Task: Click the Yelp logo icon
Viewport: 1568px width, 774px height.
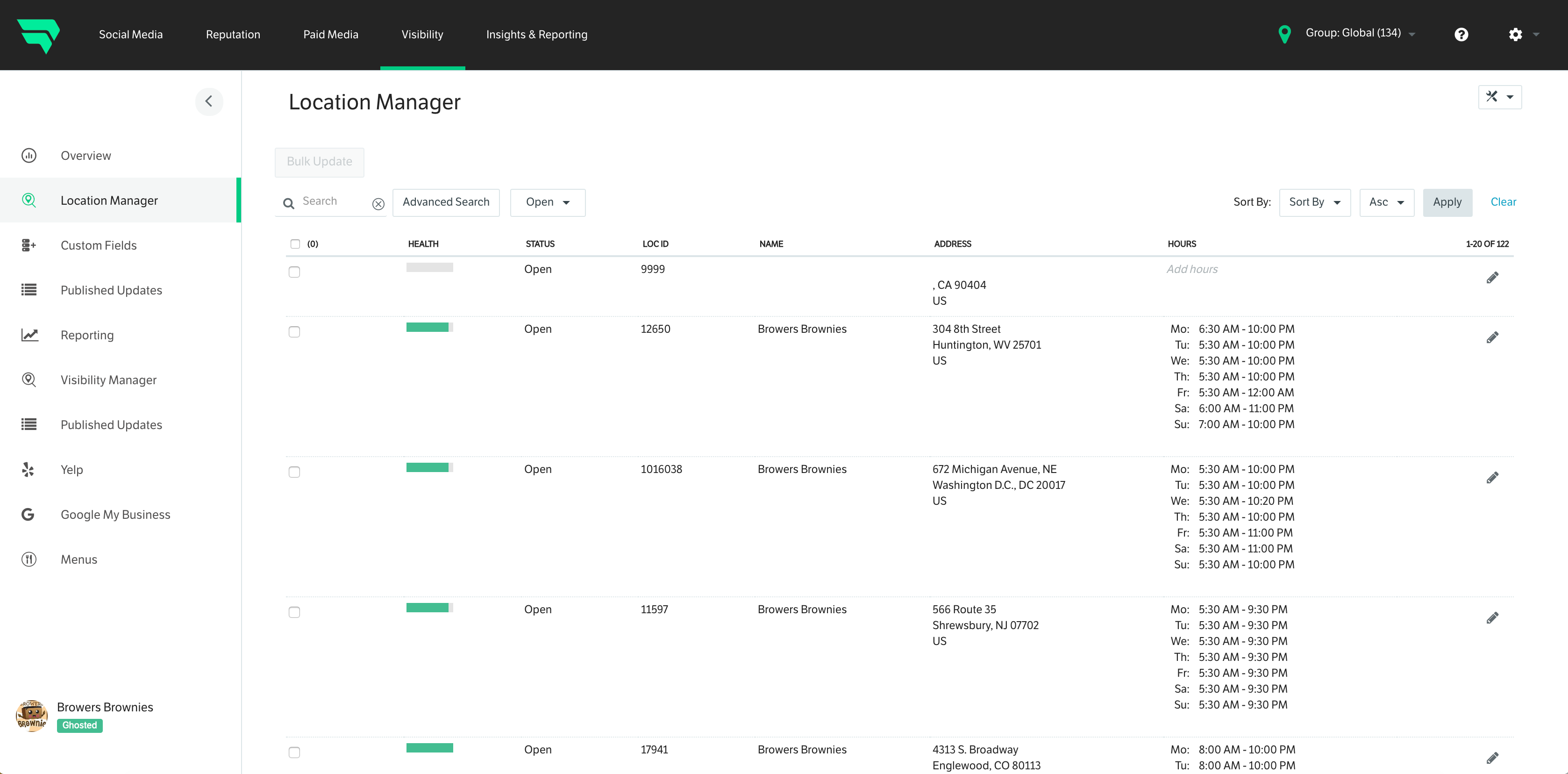Action: point(28,470)
